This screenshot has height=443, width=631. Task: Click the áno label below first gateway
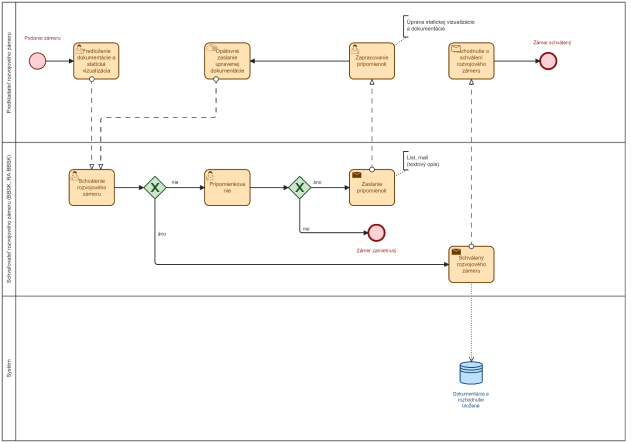coord(162,234)
